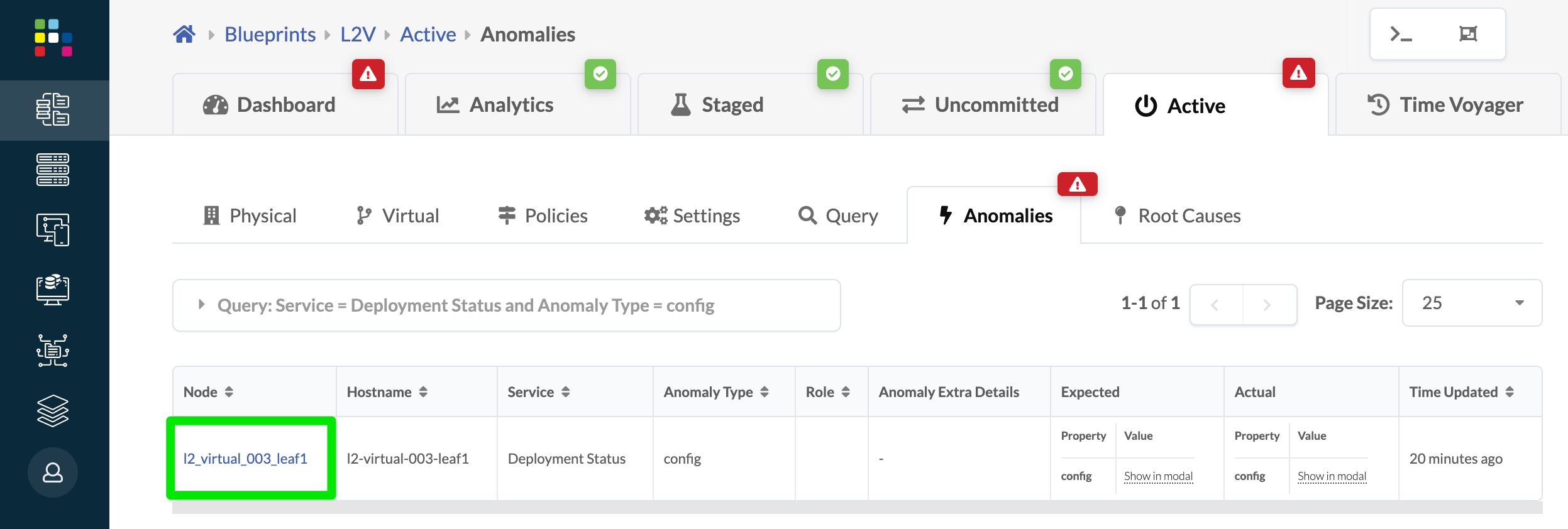This screenshot has width=1568, height=529.
Task: Open the Resources sidebar icon
Action: [53, 290]
